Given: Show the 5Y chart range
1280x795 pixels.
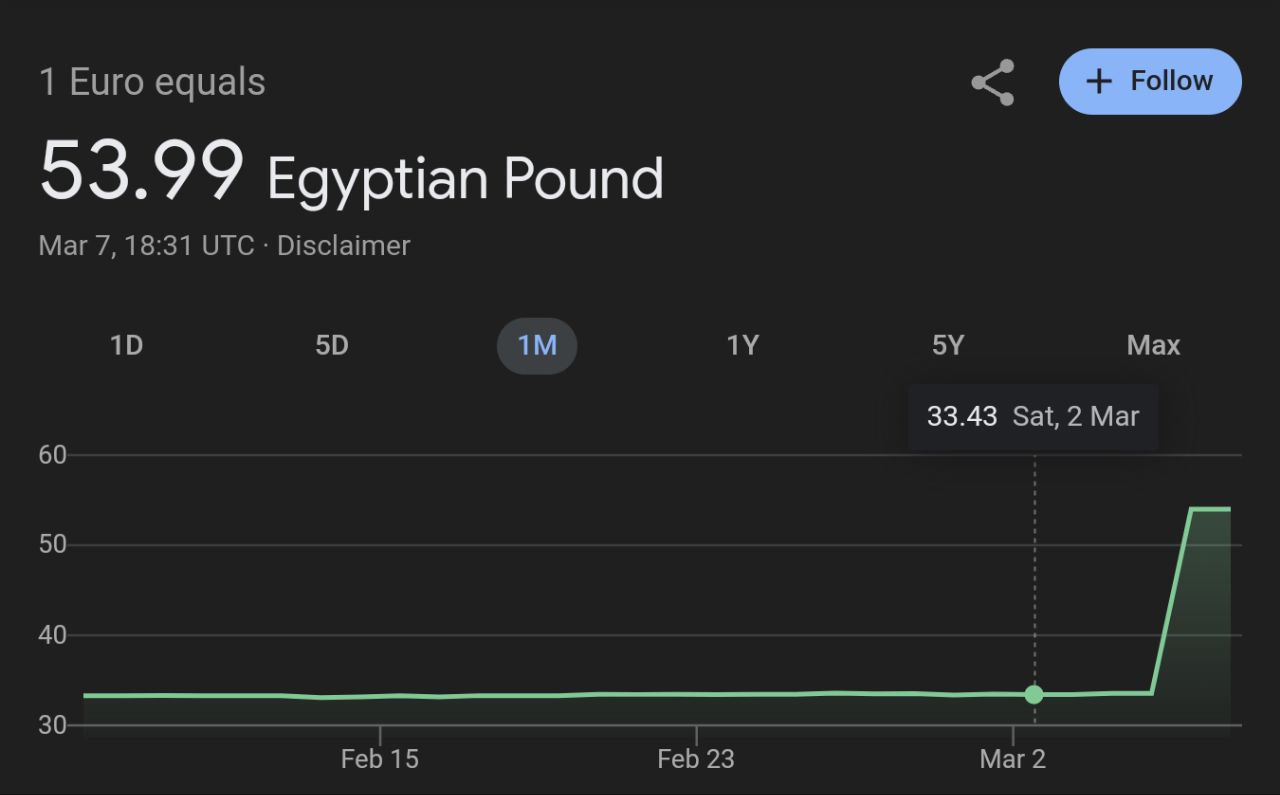Looking at the screenshot, I should point(947,345).
